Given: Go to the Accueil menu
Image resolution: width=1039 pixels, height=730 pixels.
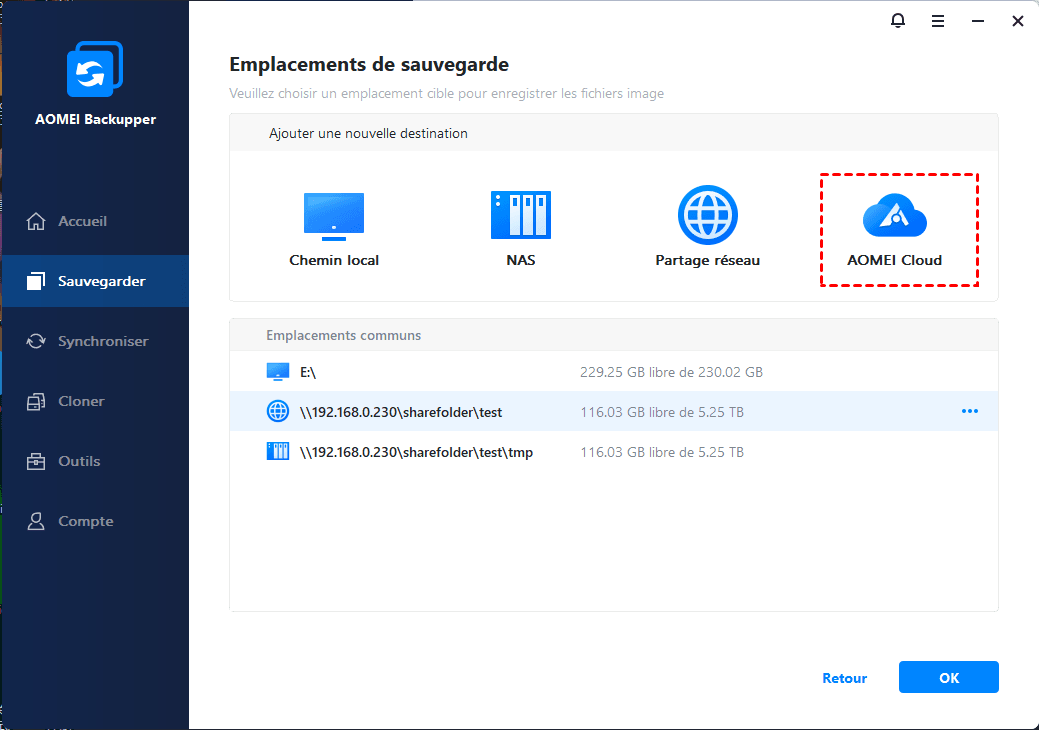Looking at the screenshot, I should (95, 221).
